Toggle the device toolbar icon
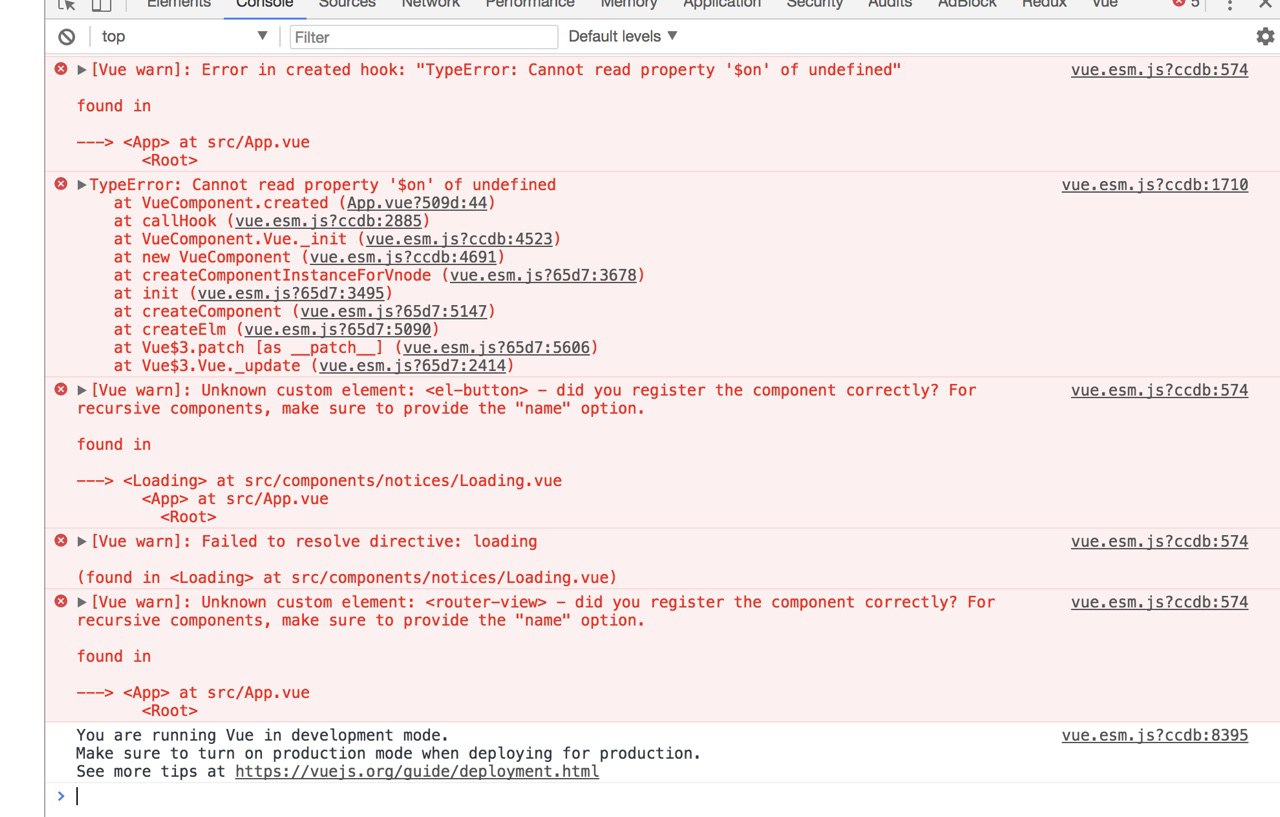 tap(101, 5)
